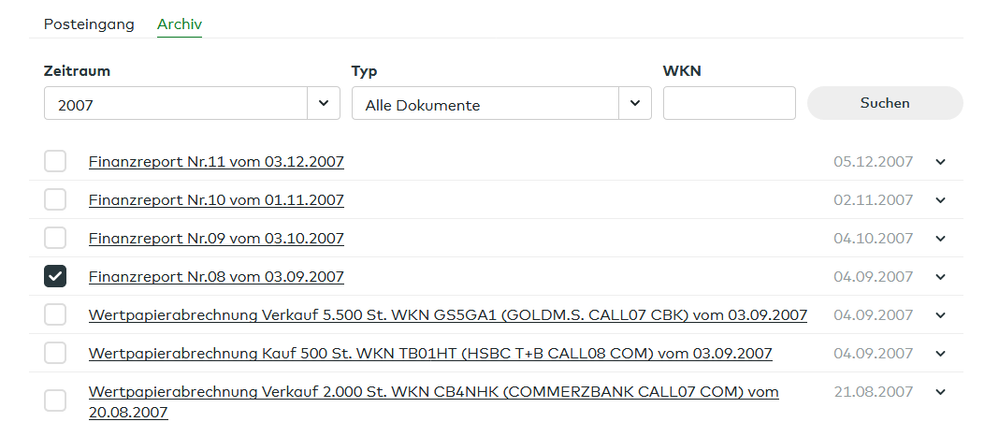Open Finanzreport Nr.11 vom 03.12.2007
999x424 pixels.
coord(216,162)
